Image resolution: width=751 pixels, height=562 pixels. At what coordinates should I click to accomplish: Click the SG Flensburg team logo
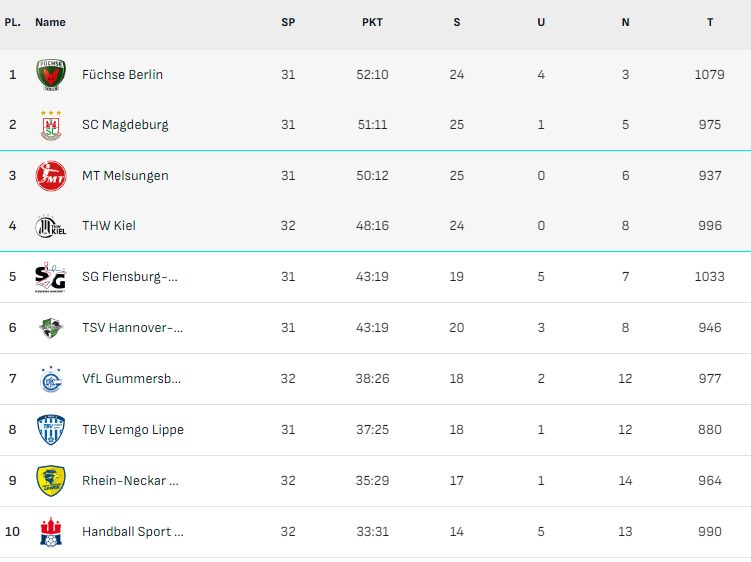tap(50, 277)
